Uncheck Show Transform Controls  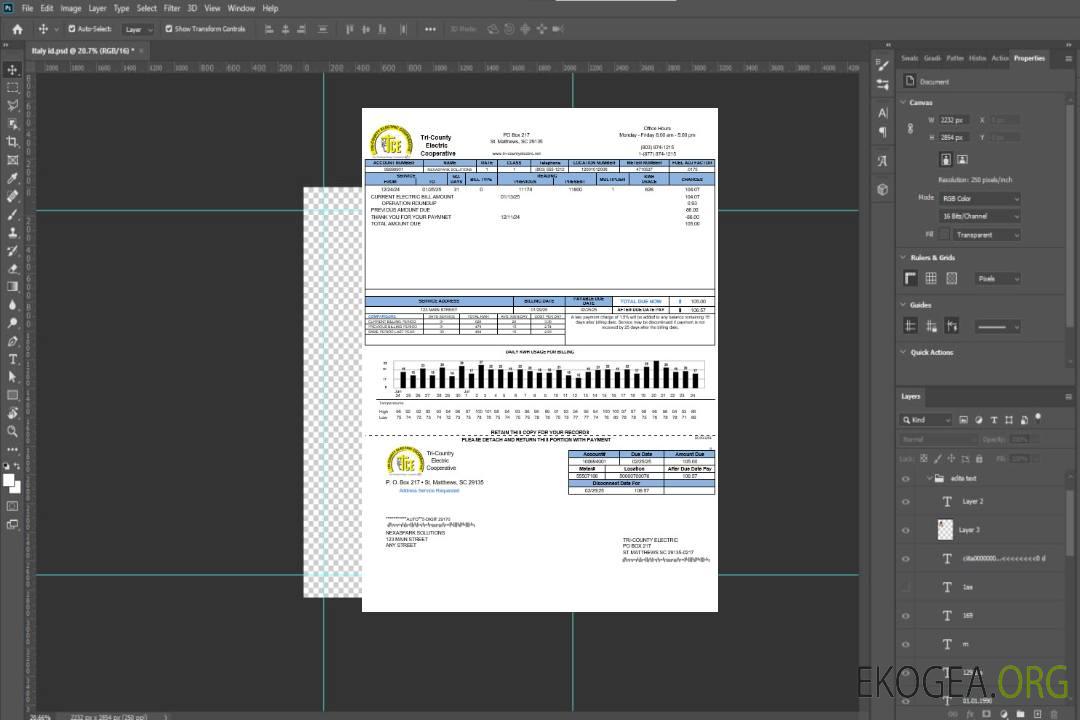(x=169, y=29)
